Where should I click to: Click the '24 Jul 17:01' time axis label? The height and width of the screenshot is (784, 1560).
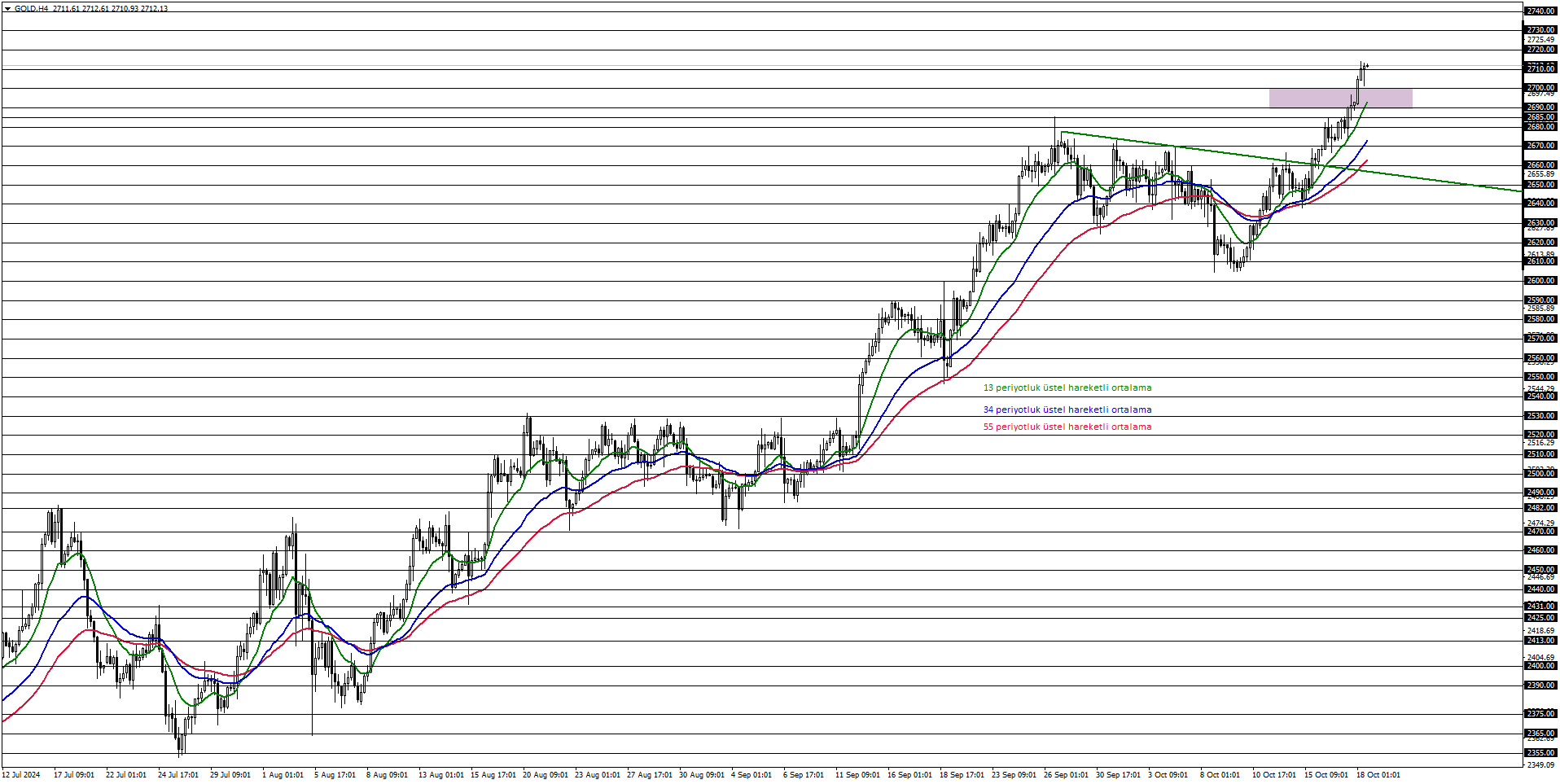[178, 775]
